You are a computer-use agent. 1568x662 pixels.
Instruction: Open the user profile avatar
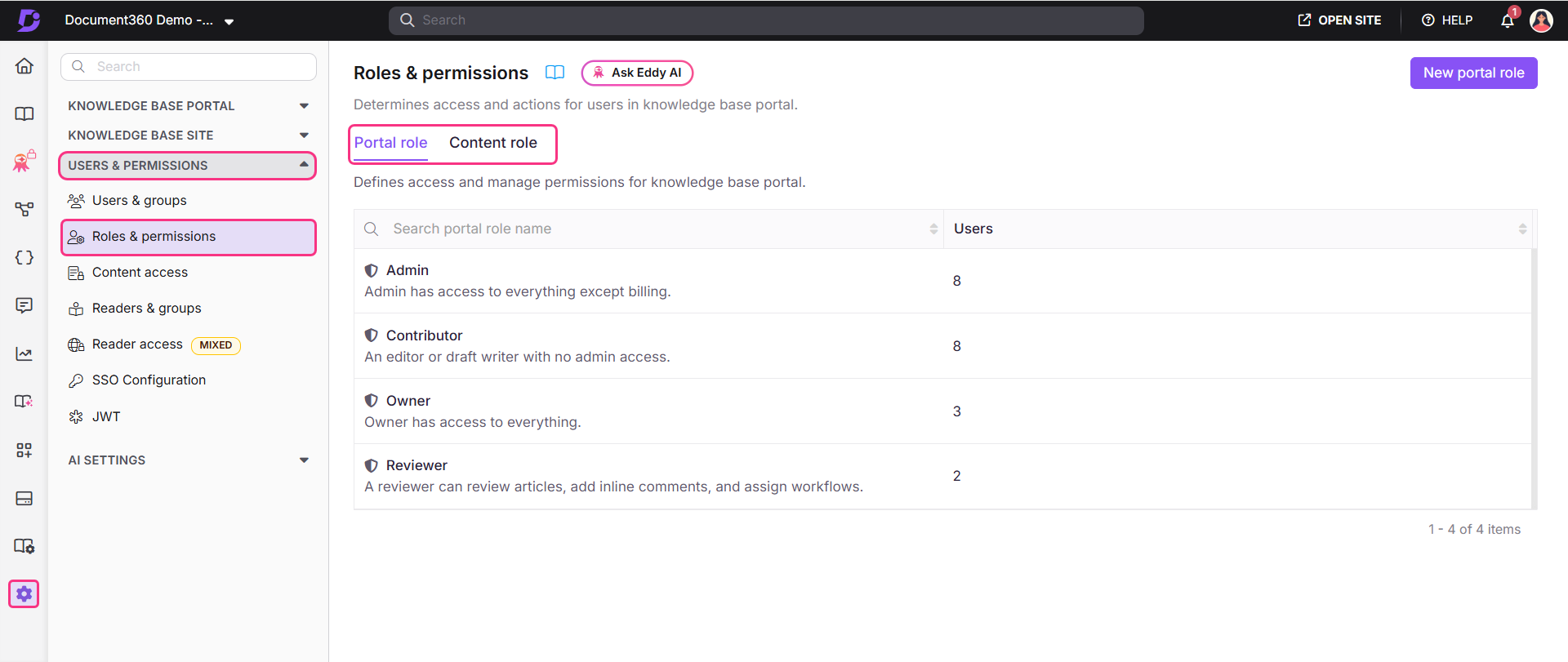pos(1541,20)
